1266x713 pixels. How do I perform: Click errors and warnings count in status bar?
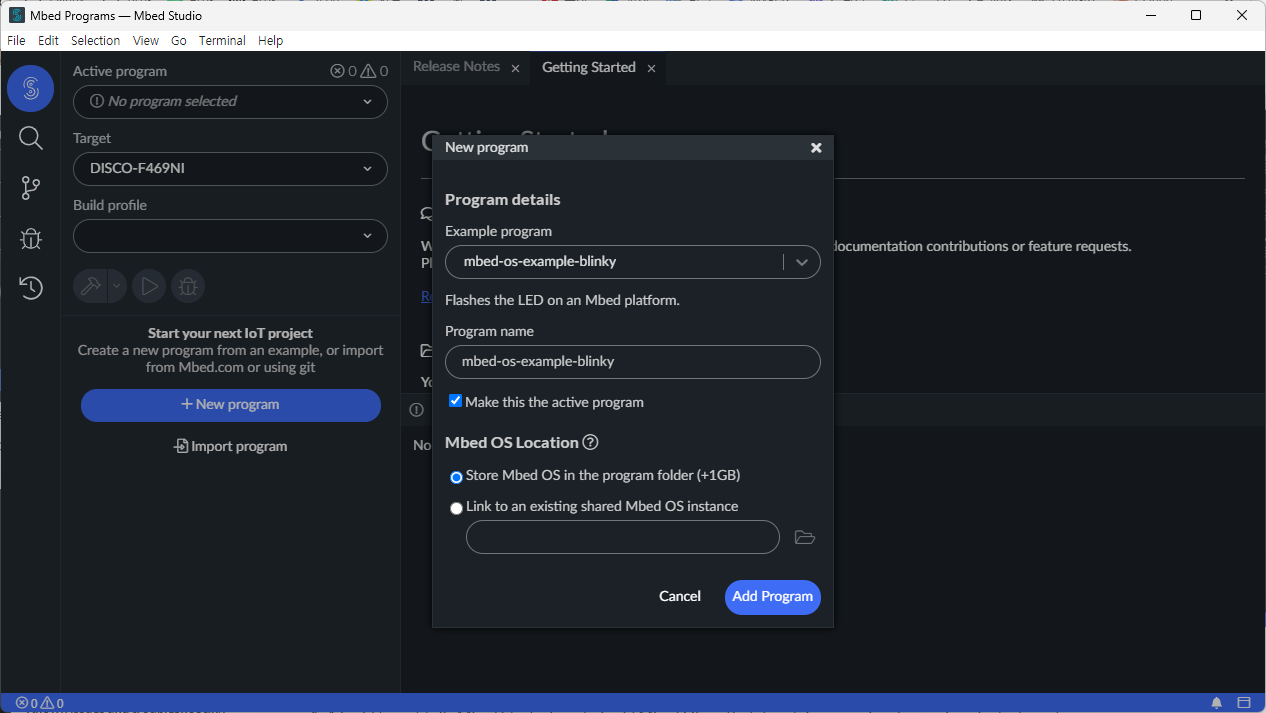point(40,703)
